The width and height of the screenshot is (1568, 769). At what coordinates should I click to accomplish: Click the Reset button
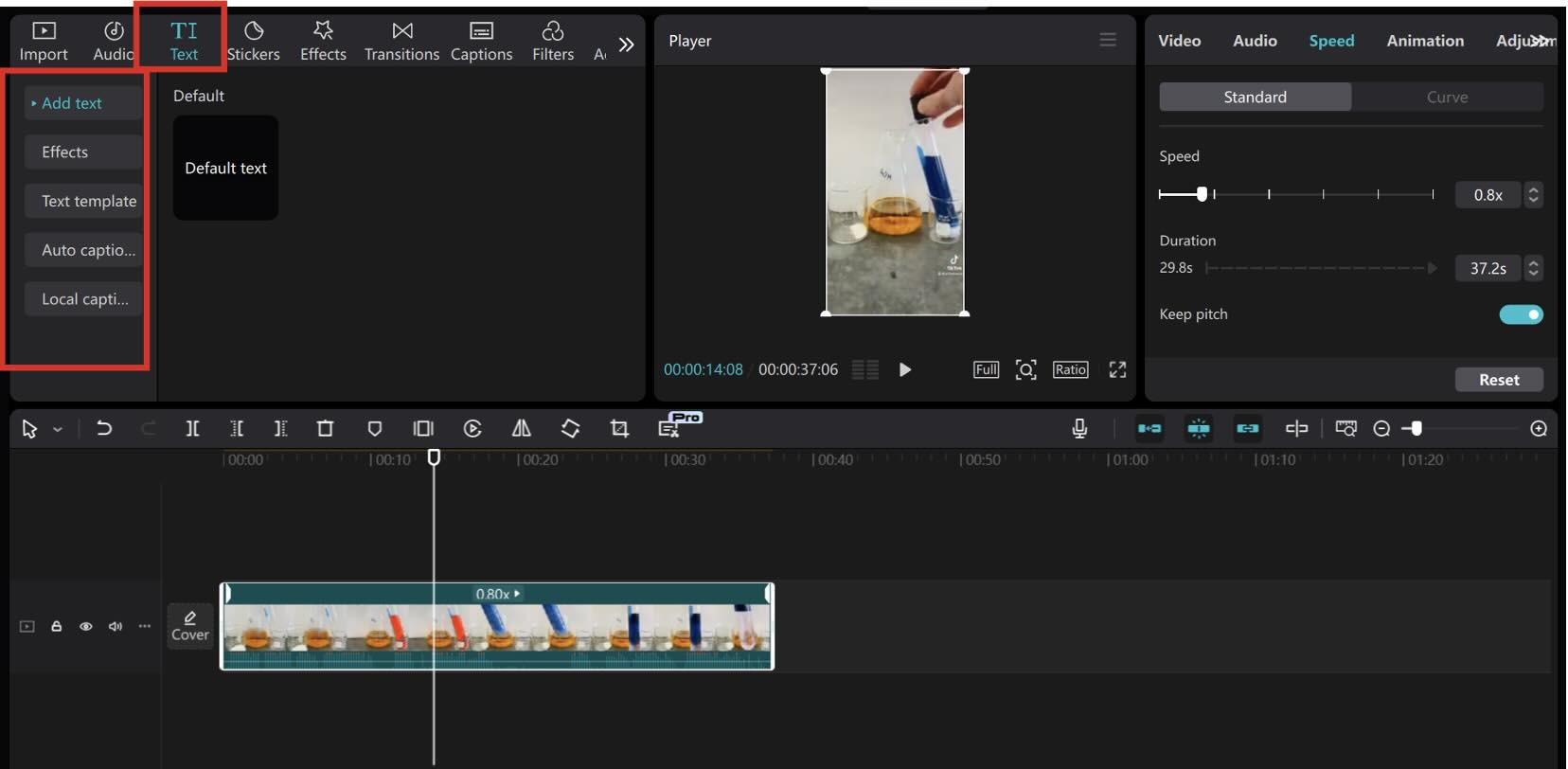tap(1499, 380)
